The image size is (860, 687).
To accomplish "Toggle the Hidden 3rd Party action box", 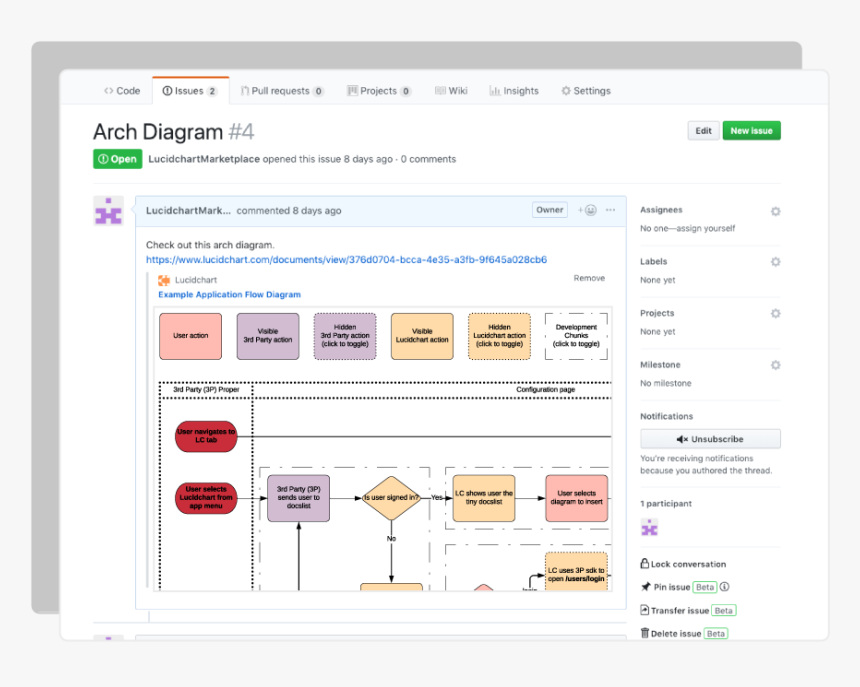I will pos(345,336).
